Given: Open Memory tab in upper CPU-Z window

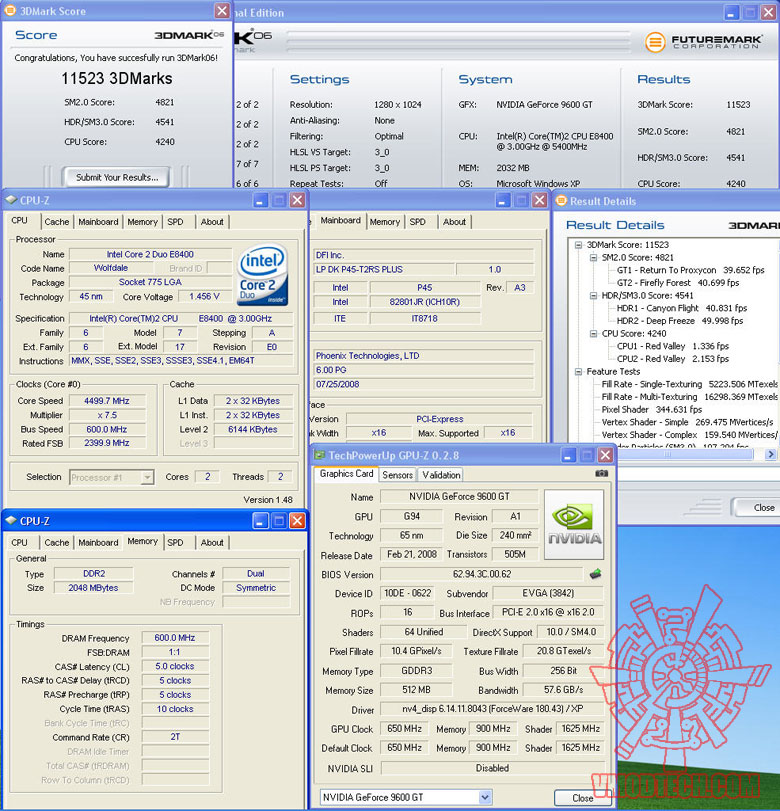Looking at the screenshot, I should (142, 222).
